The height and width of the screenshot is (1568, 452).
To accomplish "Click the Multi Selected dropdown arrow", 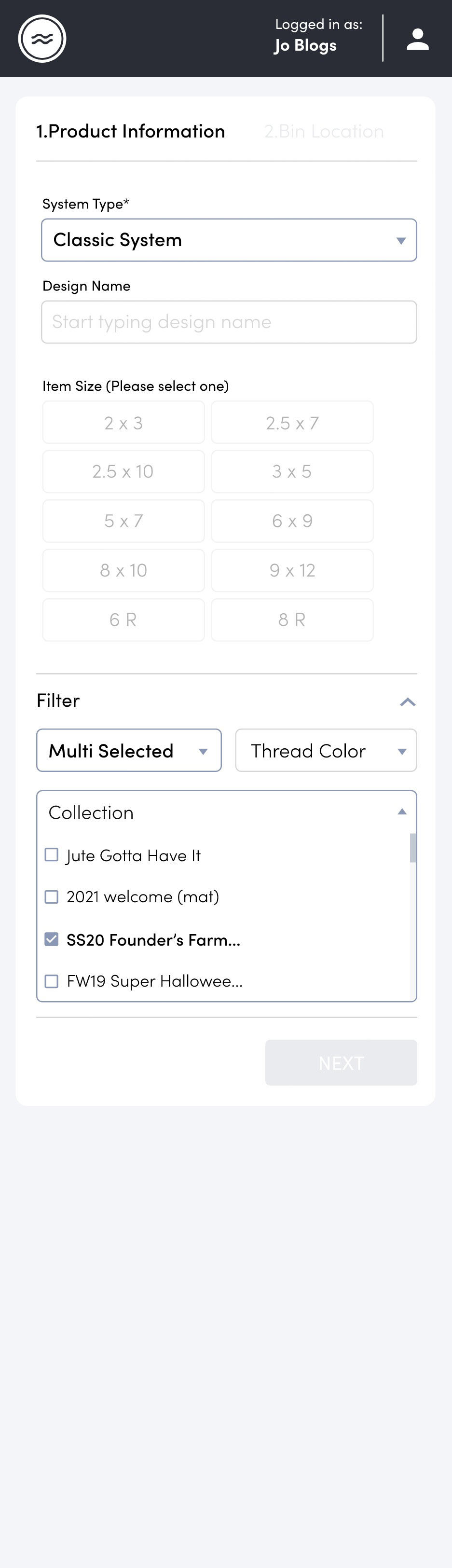I will pyautogui.click(x=203, y=751).
